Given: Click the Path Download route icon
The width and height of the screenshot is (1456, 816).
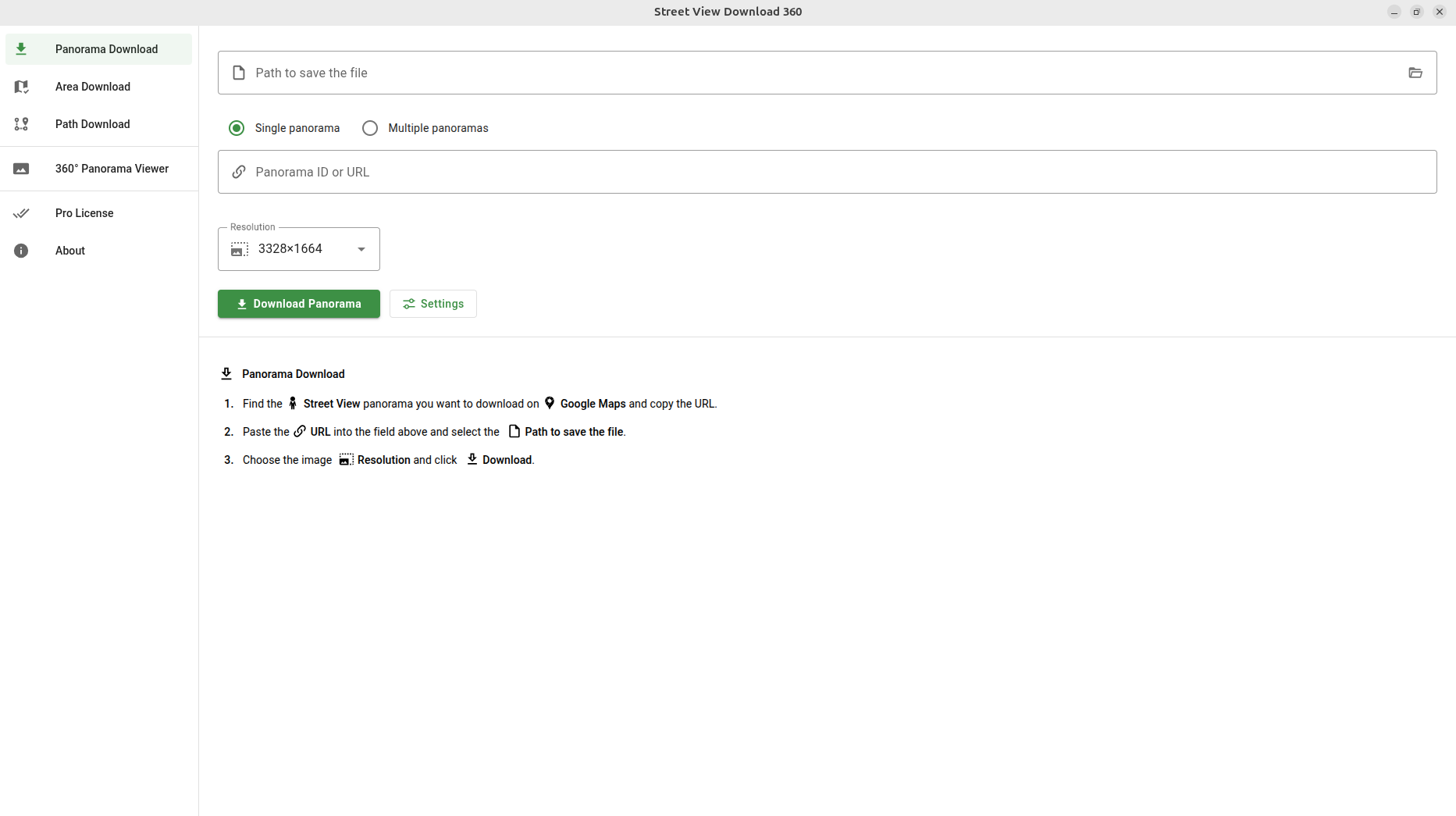Looking at the screenshot, I should (x=21, y=124).
